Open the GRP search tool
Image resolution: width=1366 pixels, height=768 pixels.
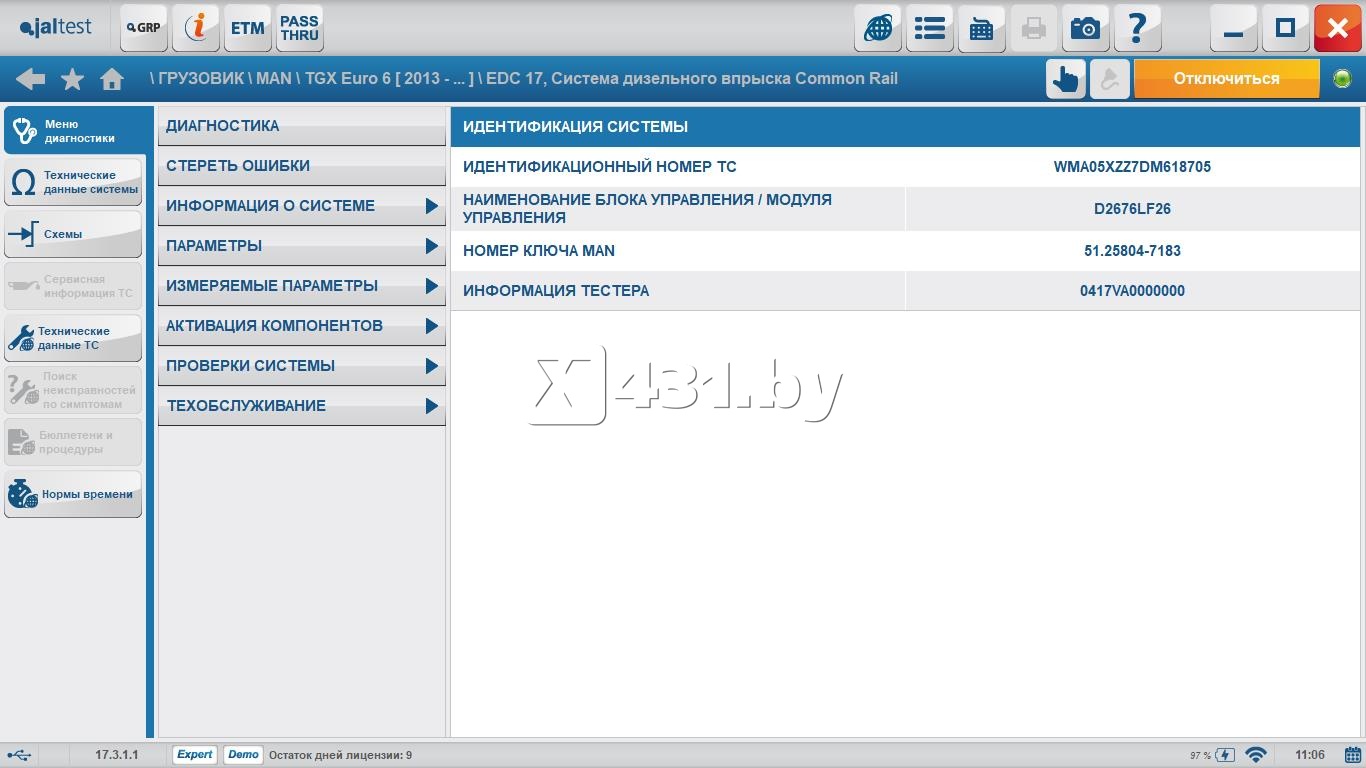pyautogui.click(x=144, y=28)
